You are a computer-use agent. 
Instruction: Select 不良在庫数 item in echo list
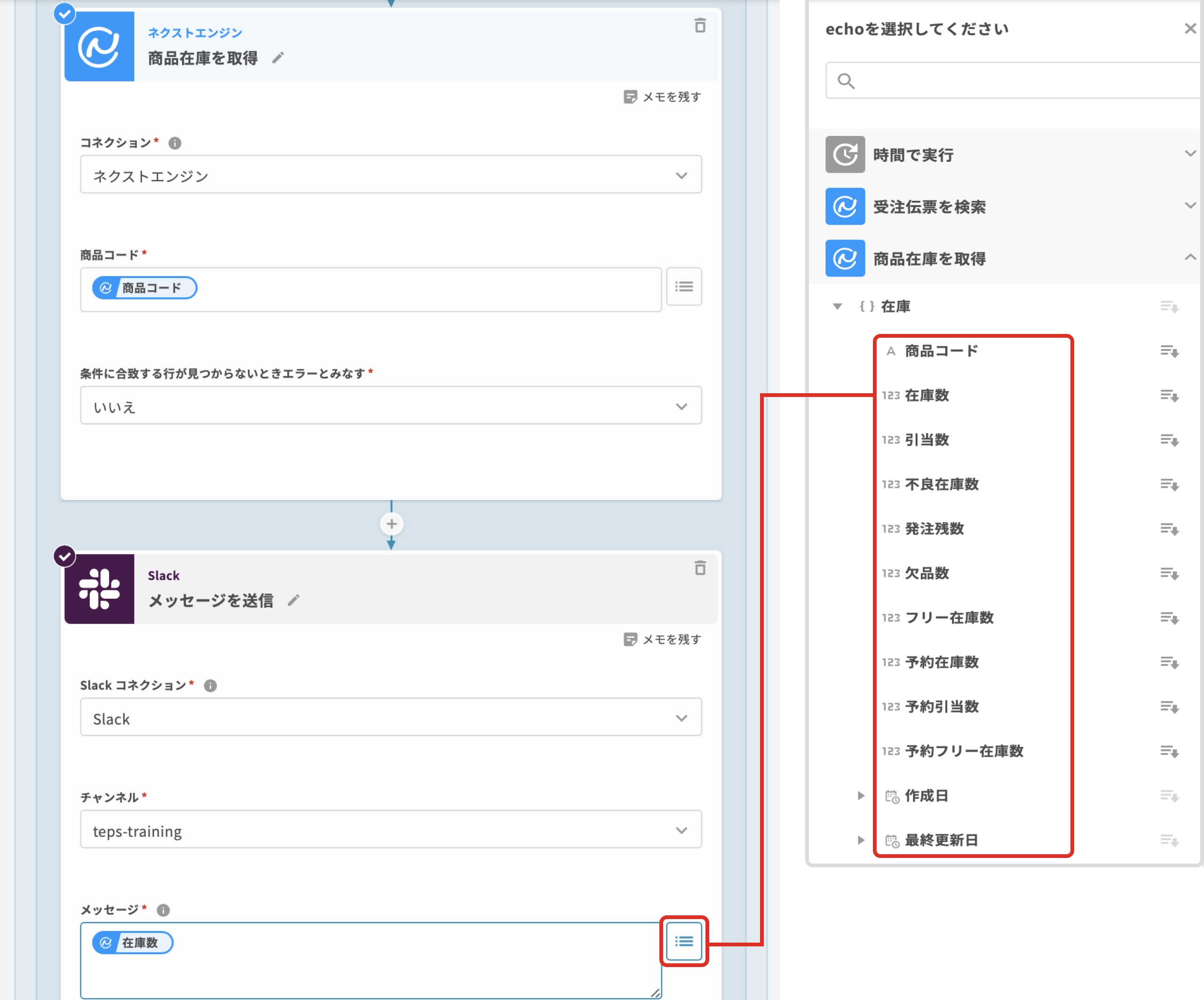[x=942, y=484]
